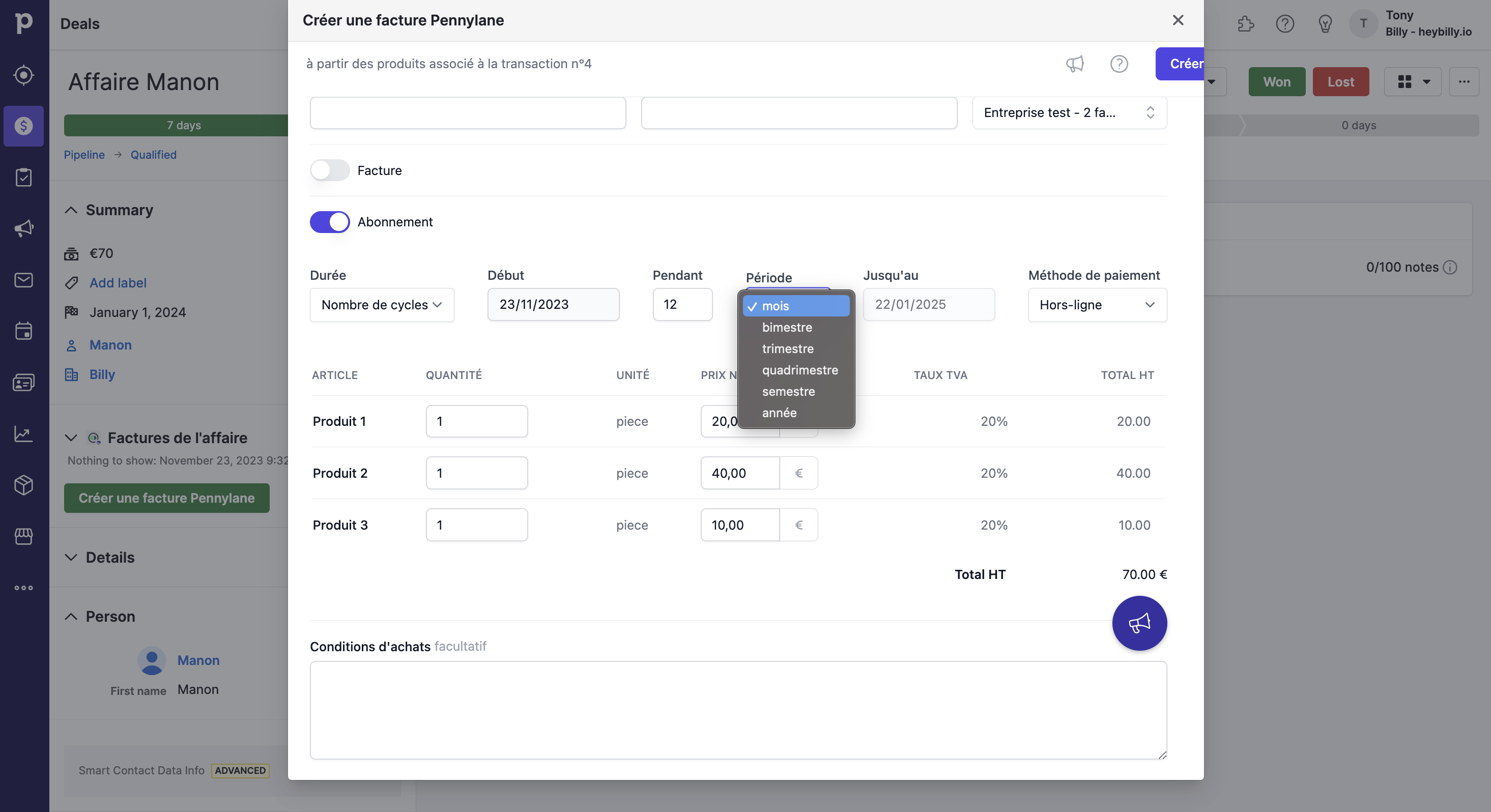Open Insights chart icon in sidebar
Image resolution: width=1491 pixels, height=812 pixels.
[24, 433]
